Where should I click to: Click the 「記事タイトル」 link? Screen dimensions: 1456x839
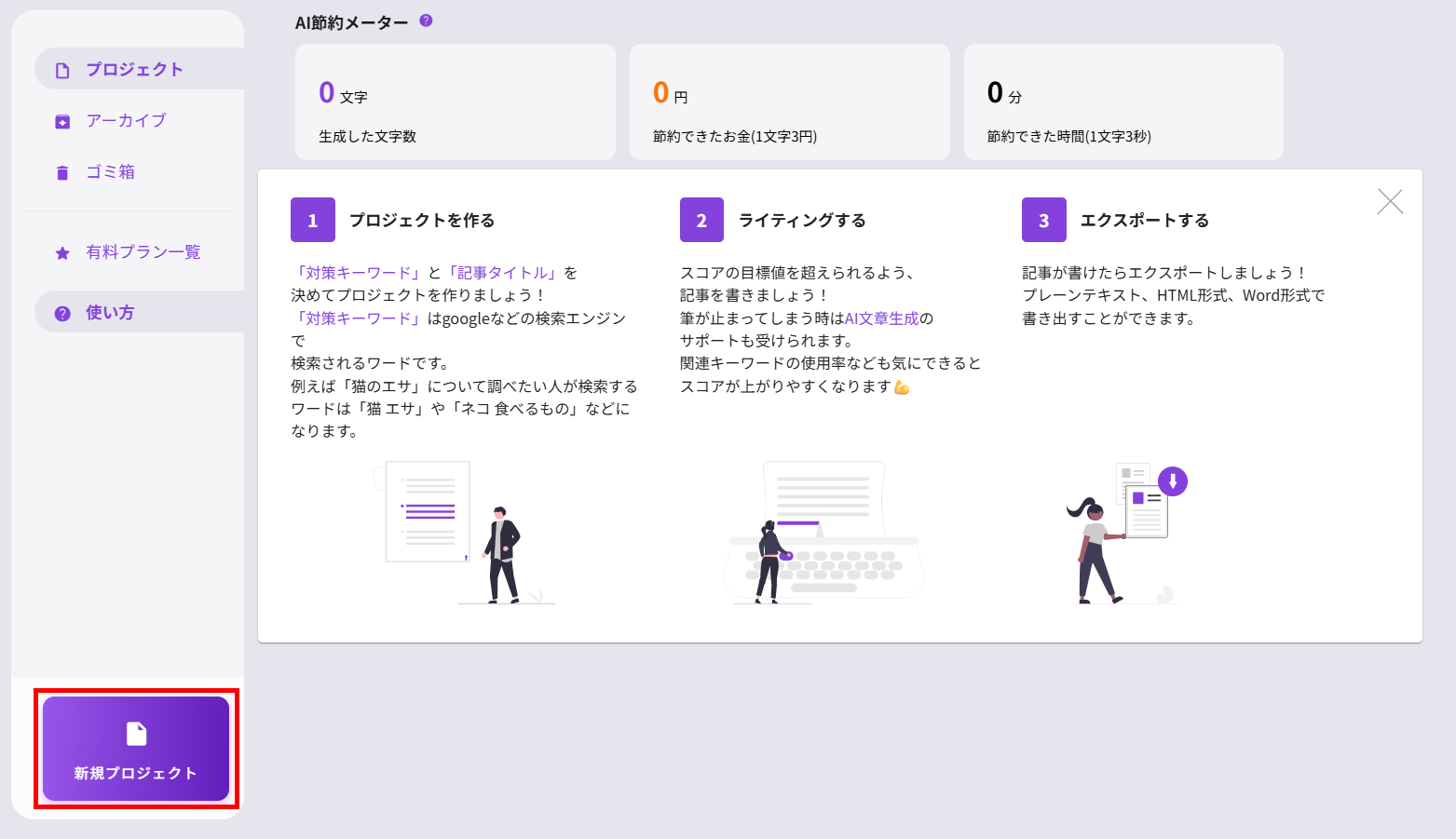503,273
